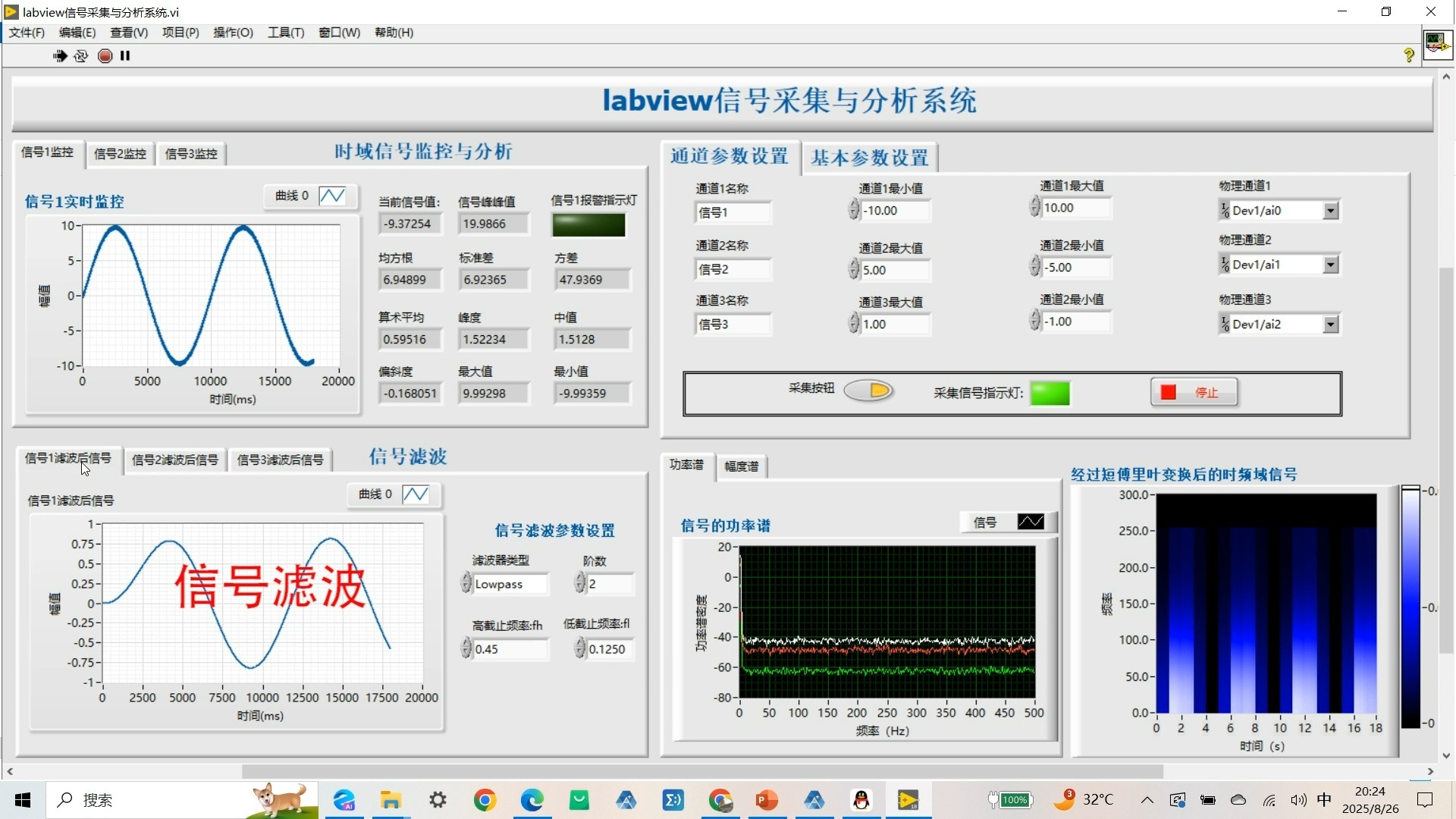Click the spectrogram color ramp scale
The image size is (1456, 819).
pos(1410,607)
